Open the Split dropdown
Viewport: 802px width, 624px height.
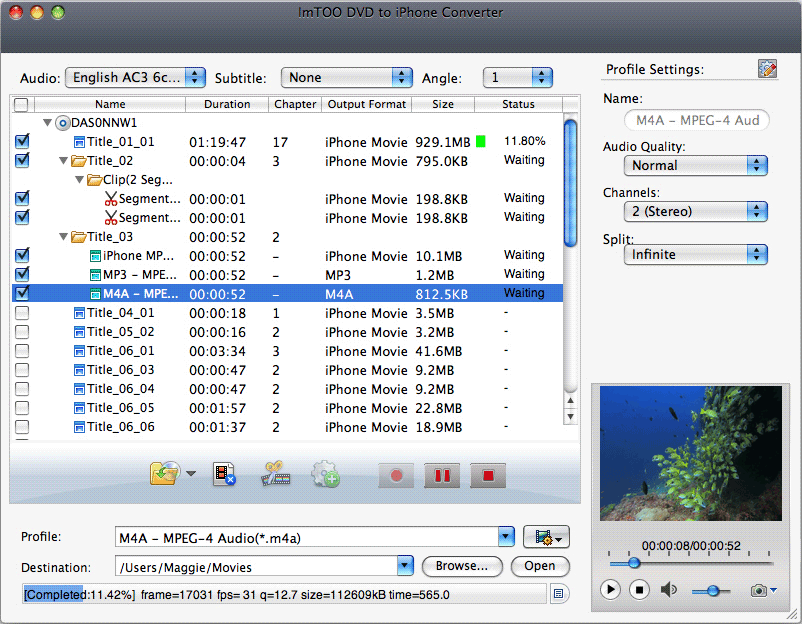click(696, 255)
